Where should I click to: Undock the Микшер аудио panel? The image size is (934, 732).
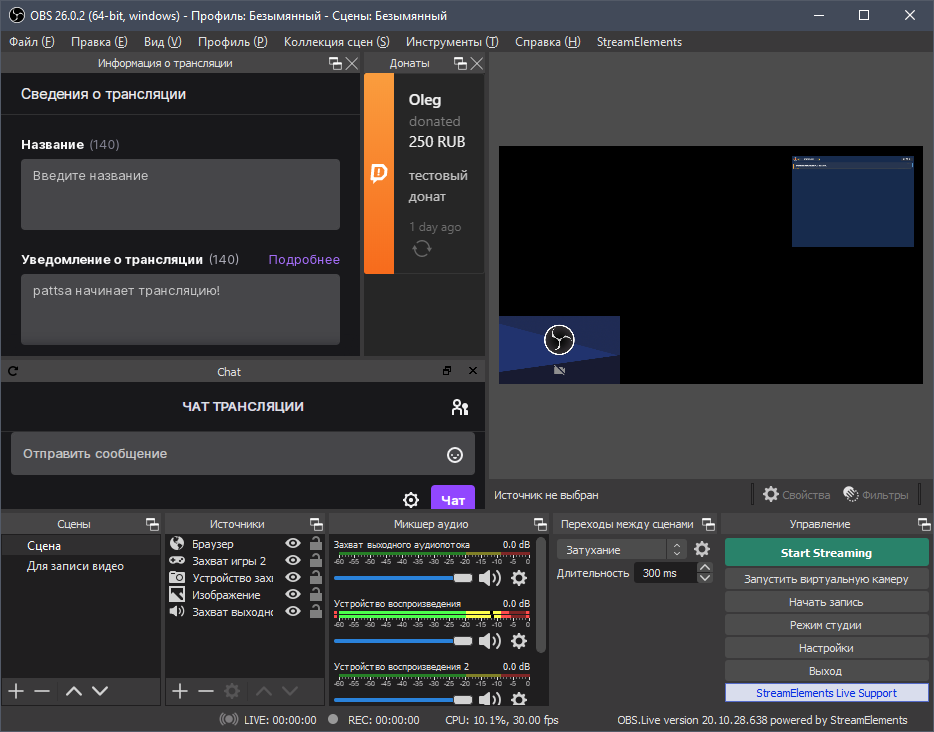(x=540, y=524)
